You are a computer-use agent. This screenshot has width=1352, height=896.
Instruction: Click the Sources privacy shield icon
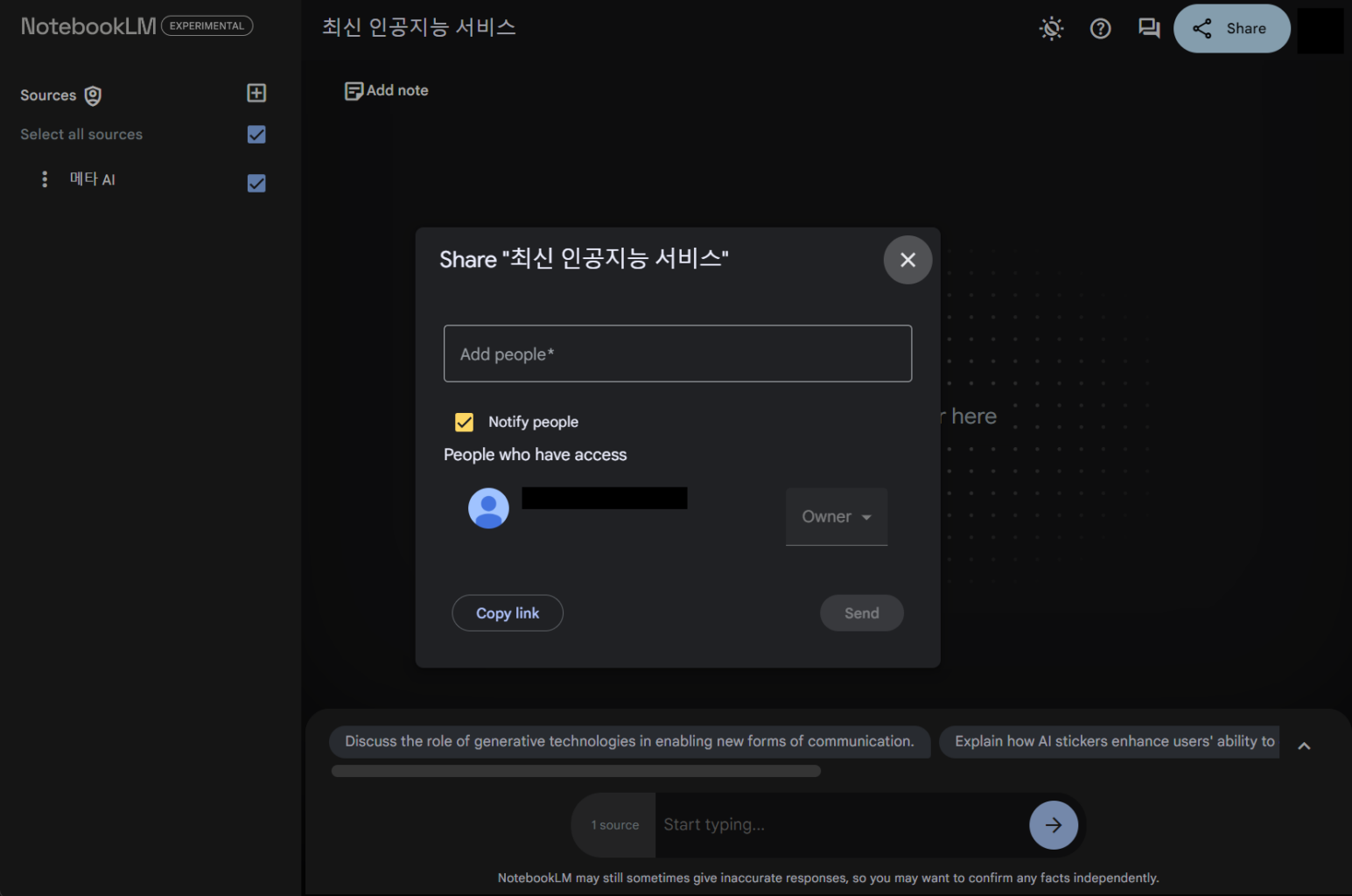pyautogui.click(x=93, y=95)
